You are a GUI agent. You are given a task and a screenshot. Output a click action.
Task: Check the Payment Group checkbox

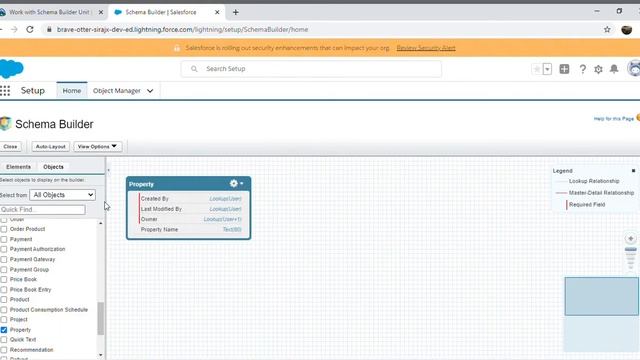tap(4, 269)
